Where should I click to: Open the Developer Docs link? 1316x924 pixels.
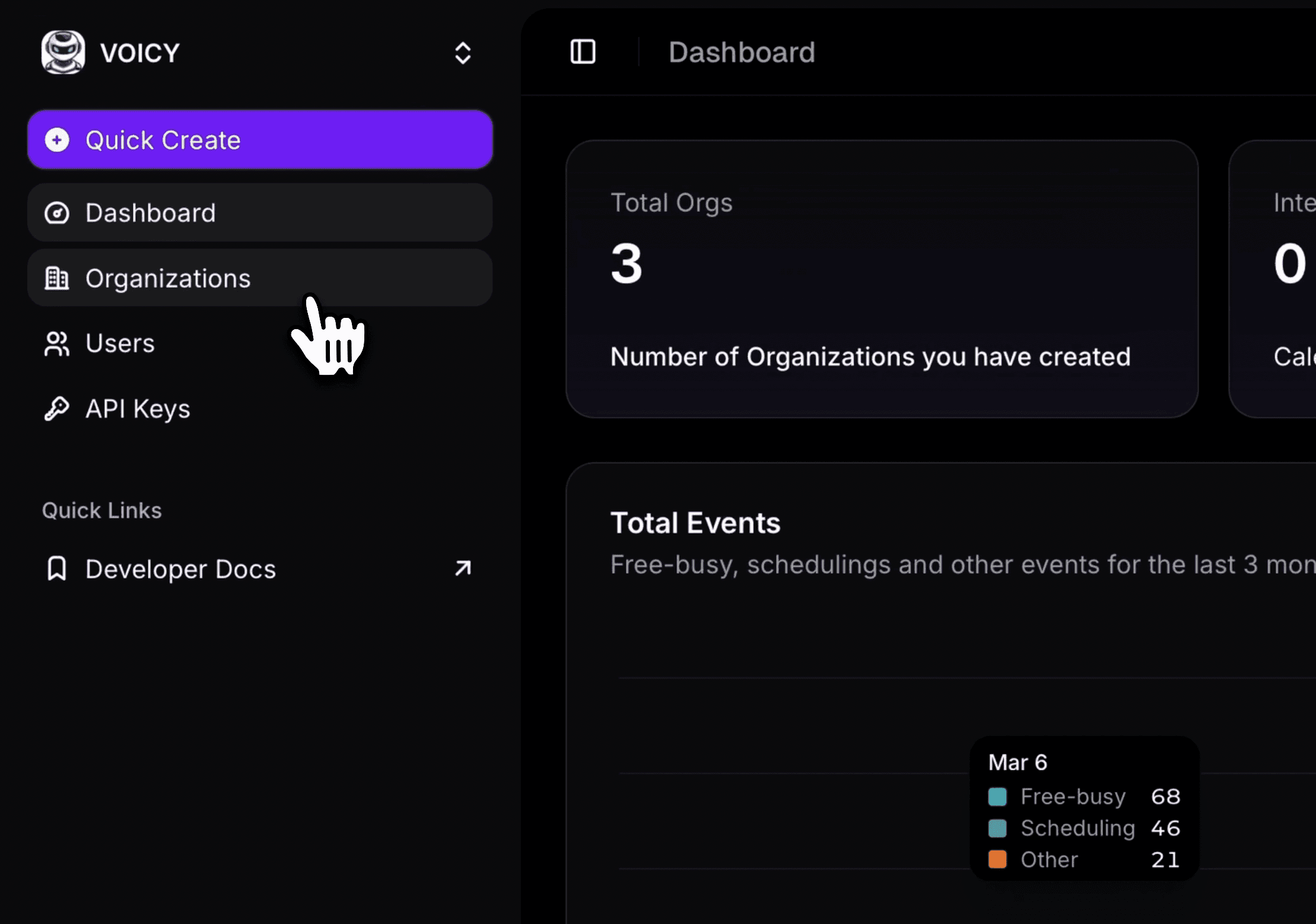[180, 568]
